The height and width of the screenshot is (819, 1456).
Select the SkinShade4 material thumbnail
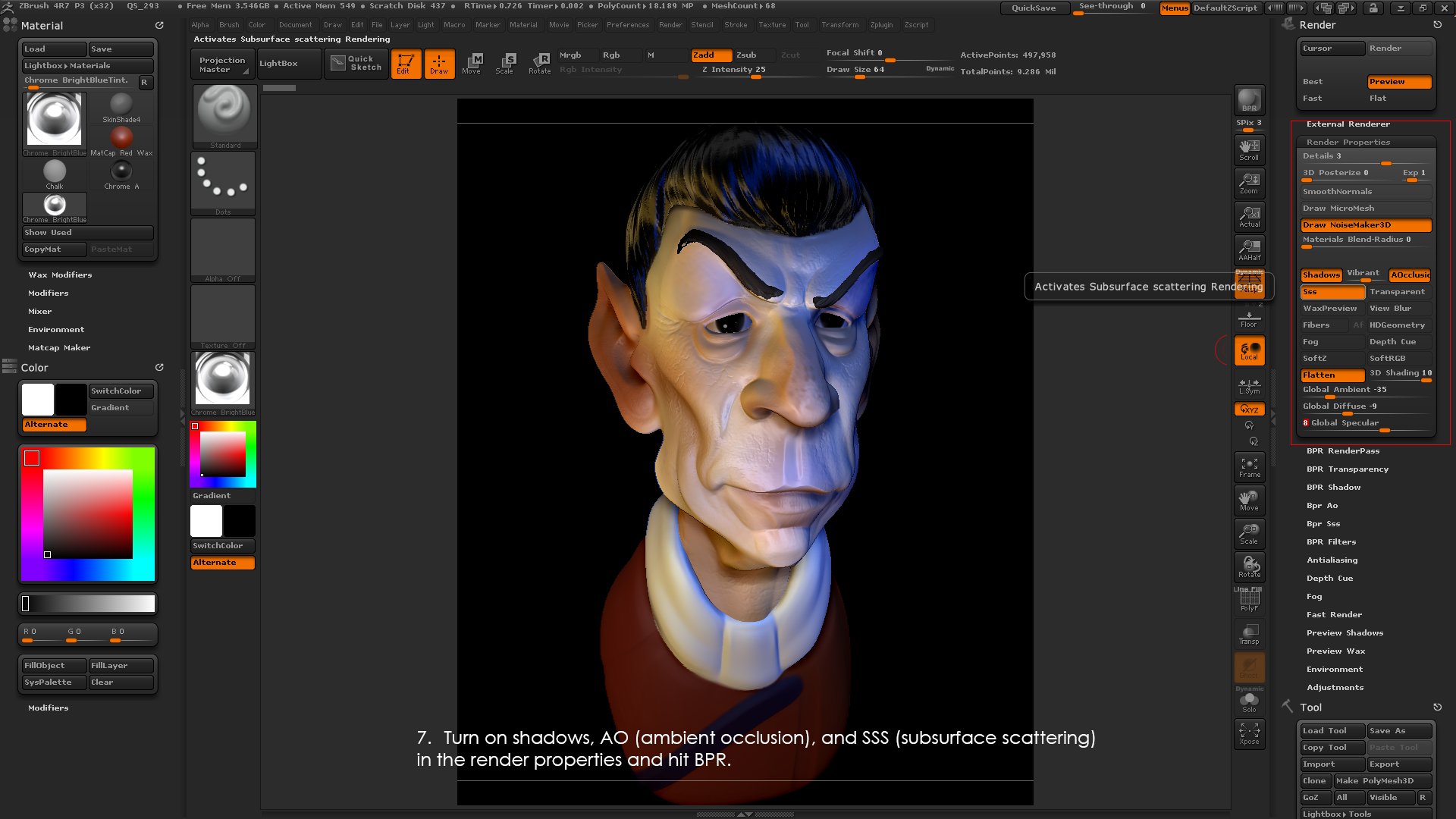[121, 108]
